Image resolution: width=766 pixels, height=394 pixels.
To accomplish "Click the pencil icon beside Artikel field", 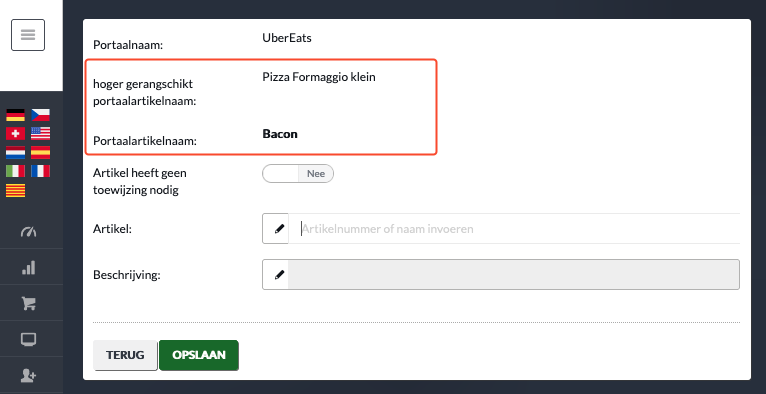I will [276, 228].
